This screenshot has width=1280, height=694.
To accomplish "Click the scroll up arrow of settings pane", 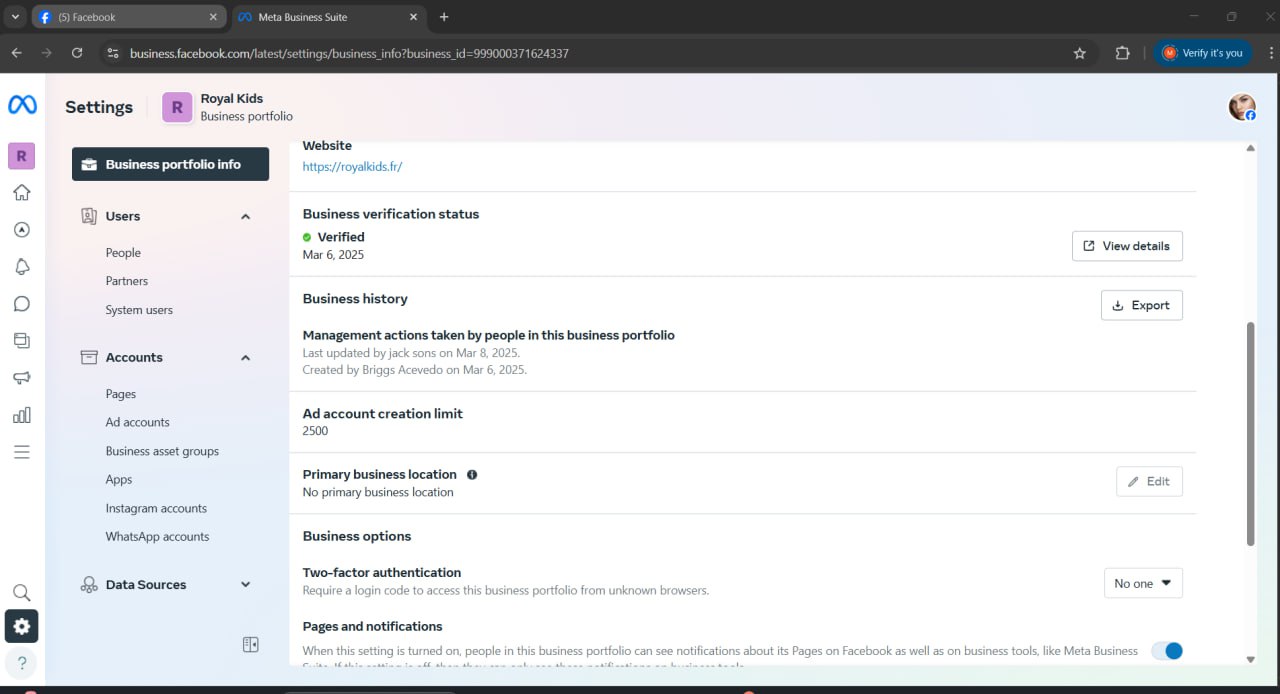I will (1250, 148).
